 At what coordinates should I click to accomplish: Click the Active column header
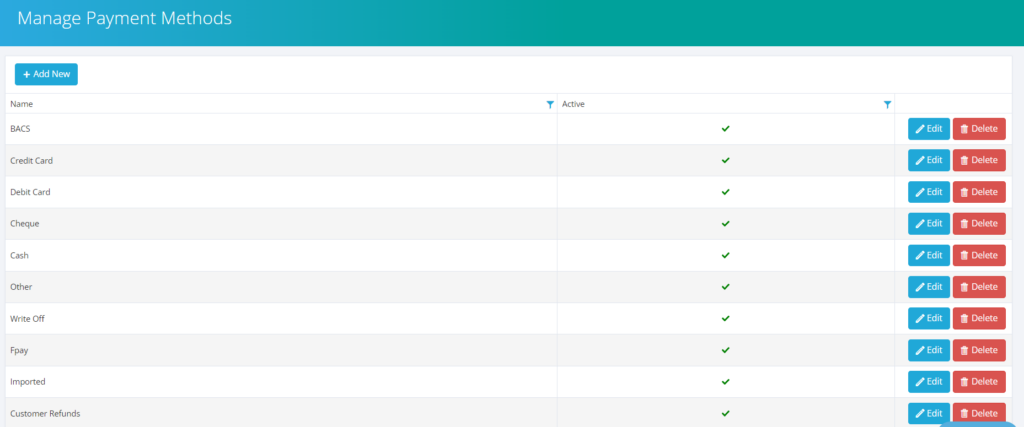(x=726, y=104)
